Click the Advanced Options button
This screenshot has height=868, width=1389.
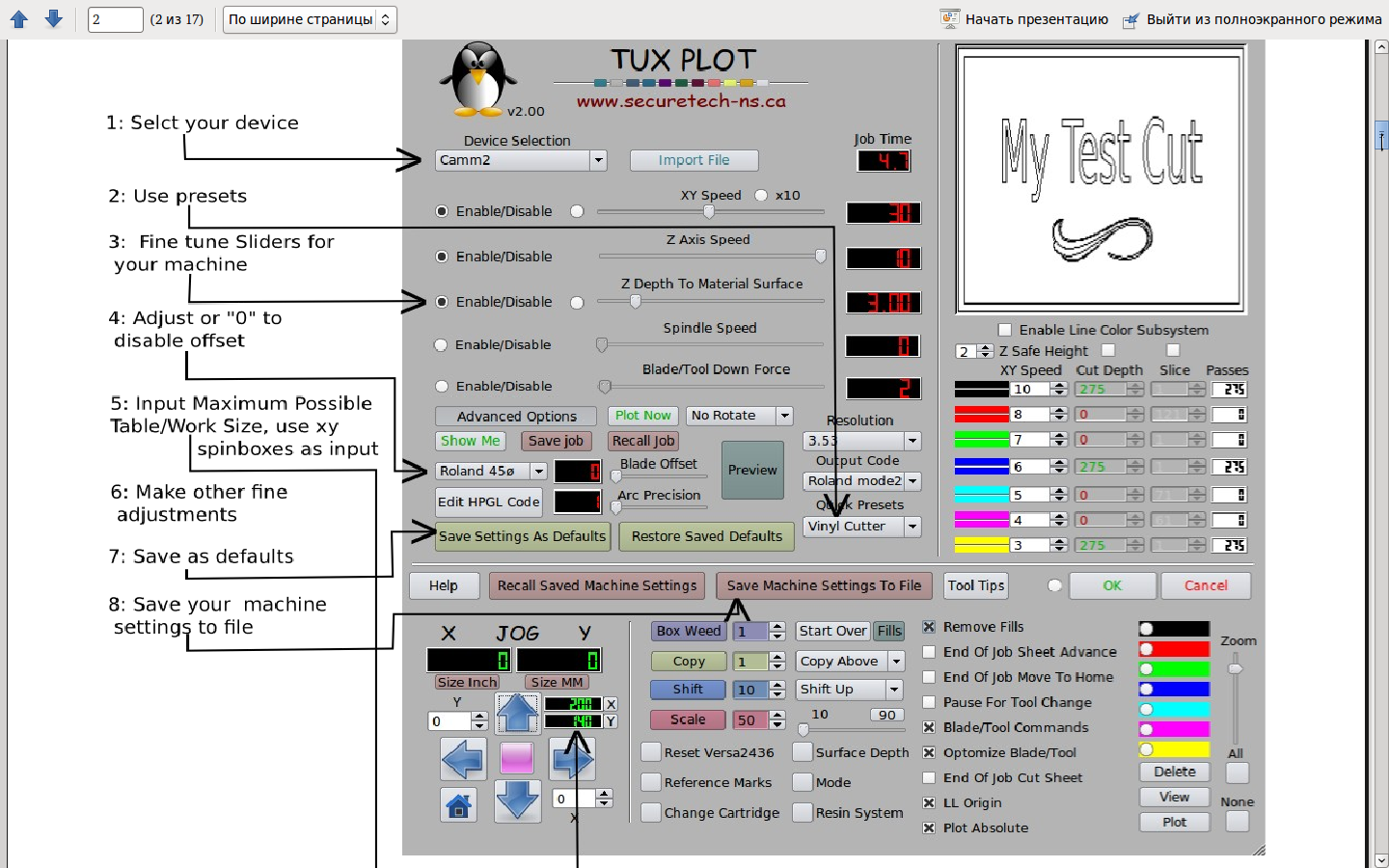[x=517, y=416]
